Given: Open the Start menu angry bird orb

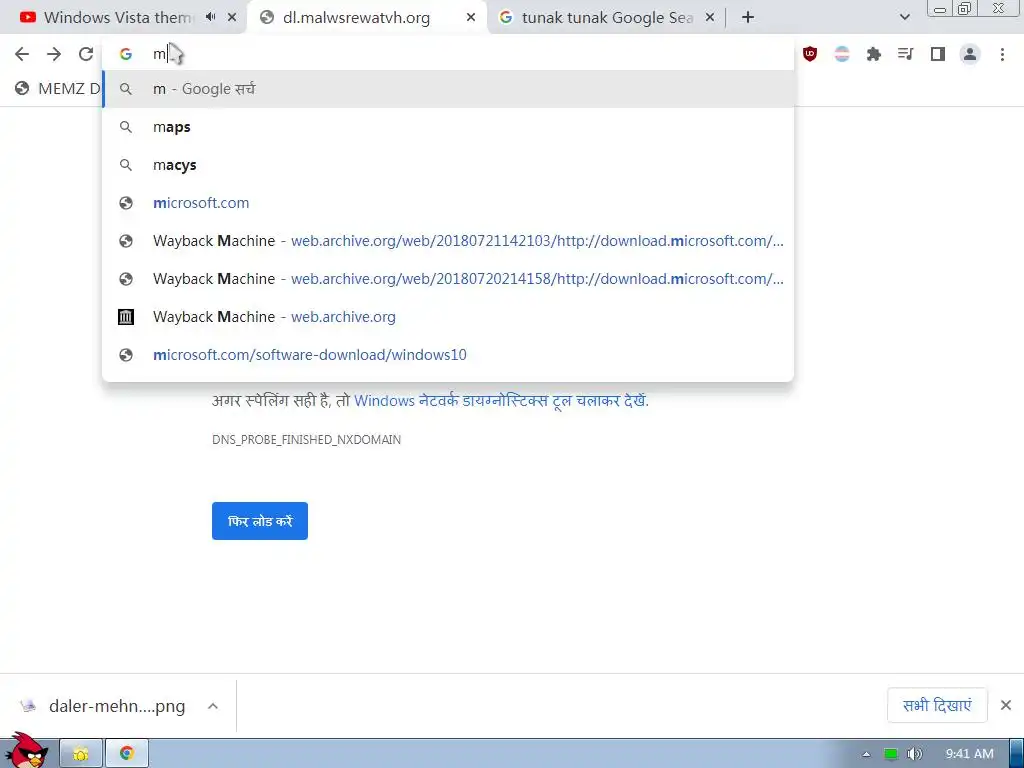Looking at the screenshot, I should click(27, 751).
